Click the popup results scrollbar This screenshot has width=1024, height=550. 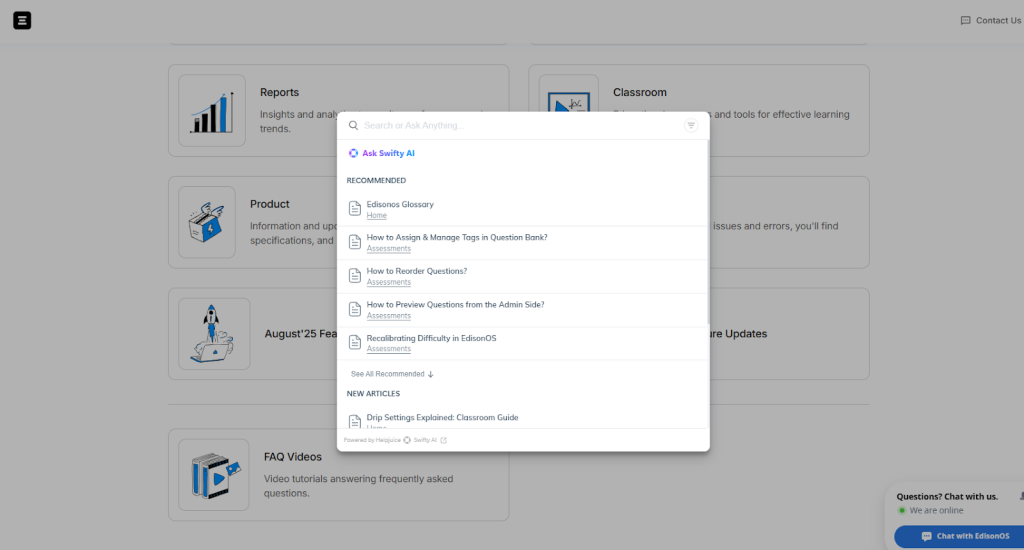click(x=707, y=232)
